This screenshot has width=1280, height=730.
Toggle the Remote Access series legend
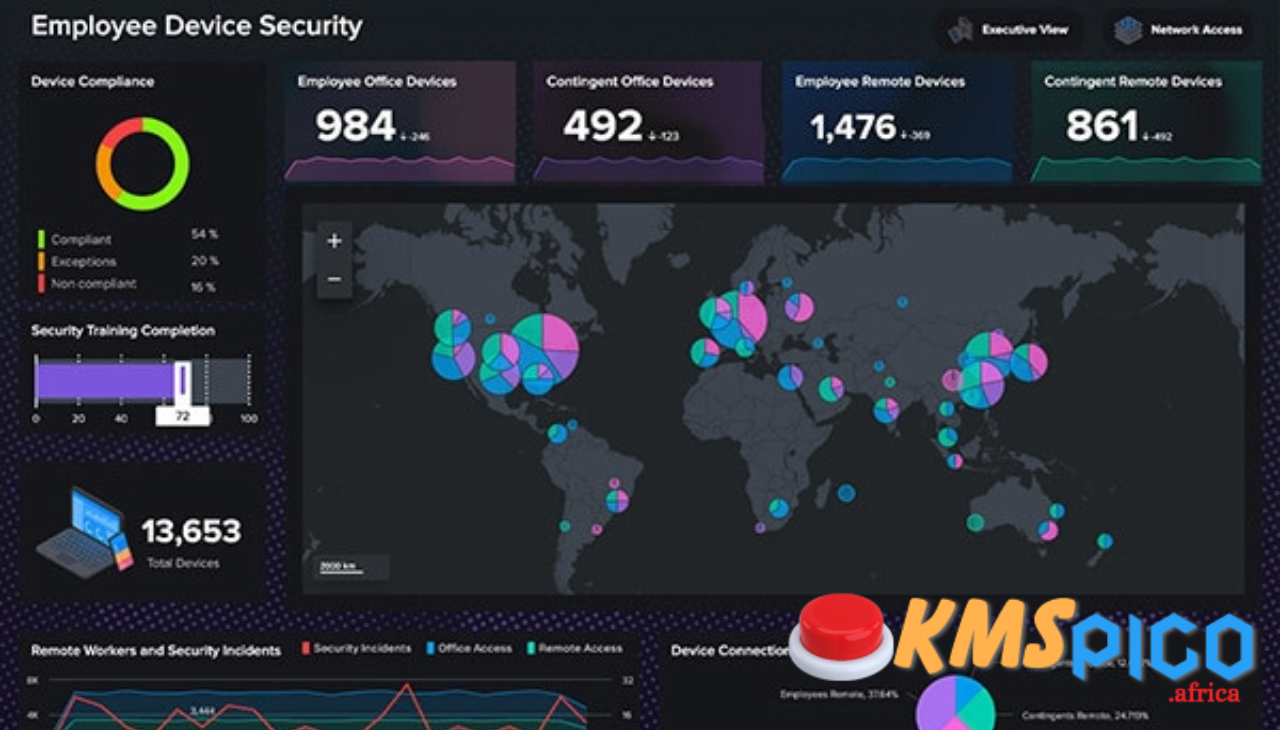coord(573,648)
